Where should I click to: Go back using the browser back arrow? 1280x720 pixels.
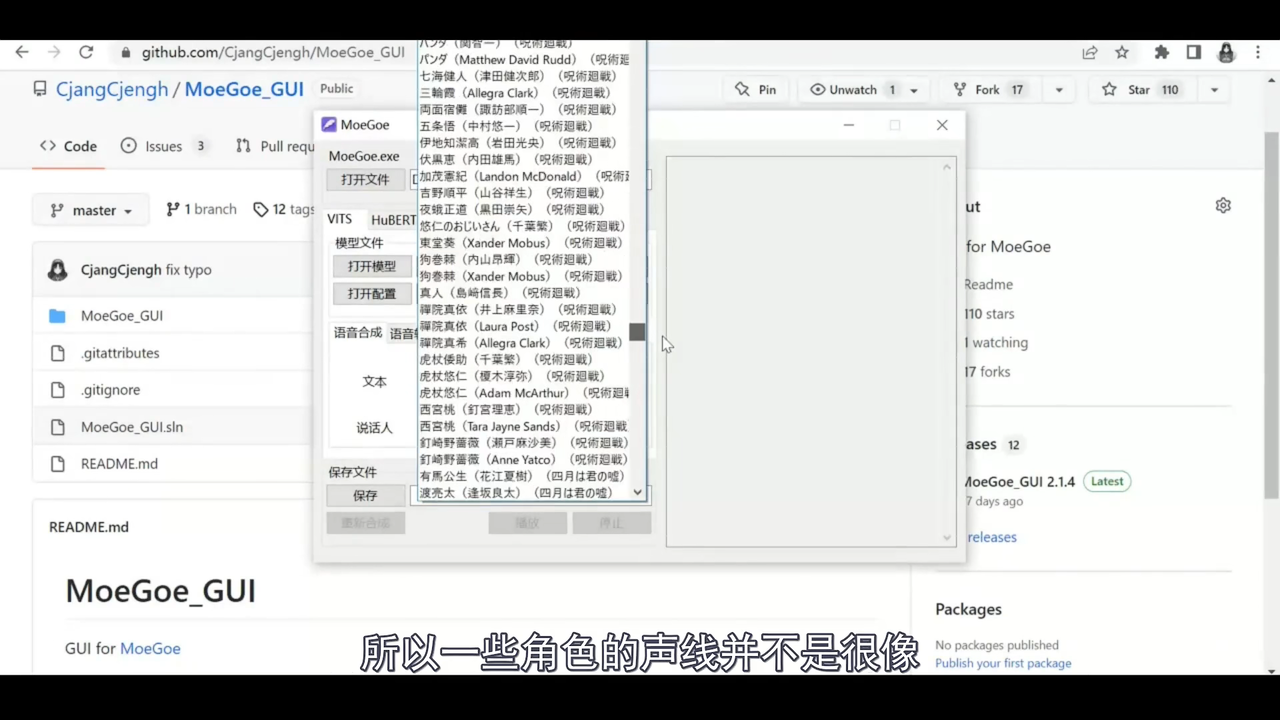coord(22,53)
